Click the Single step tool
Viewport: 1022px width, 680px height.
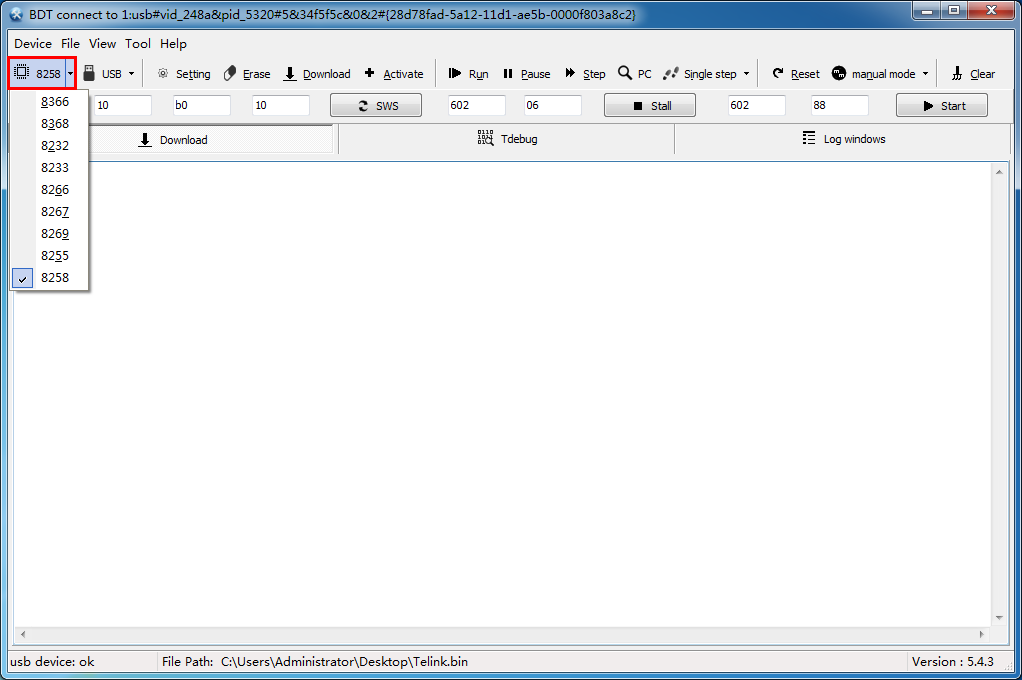[700, 74]
